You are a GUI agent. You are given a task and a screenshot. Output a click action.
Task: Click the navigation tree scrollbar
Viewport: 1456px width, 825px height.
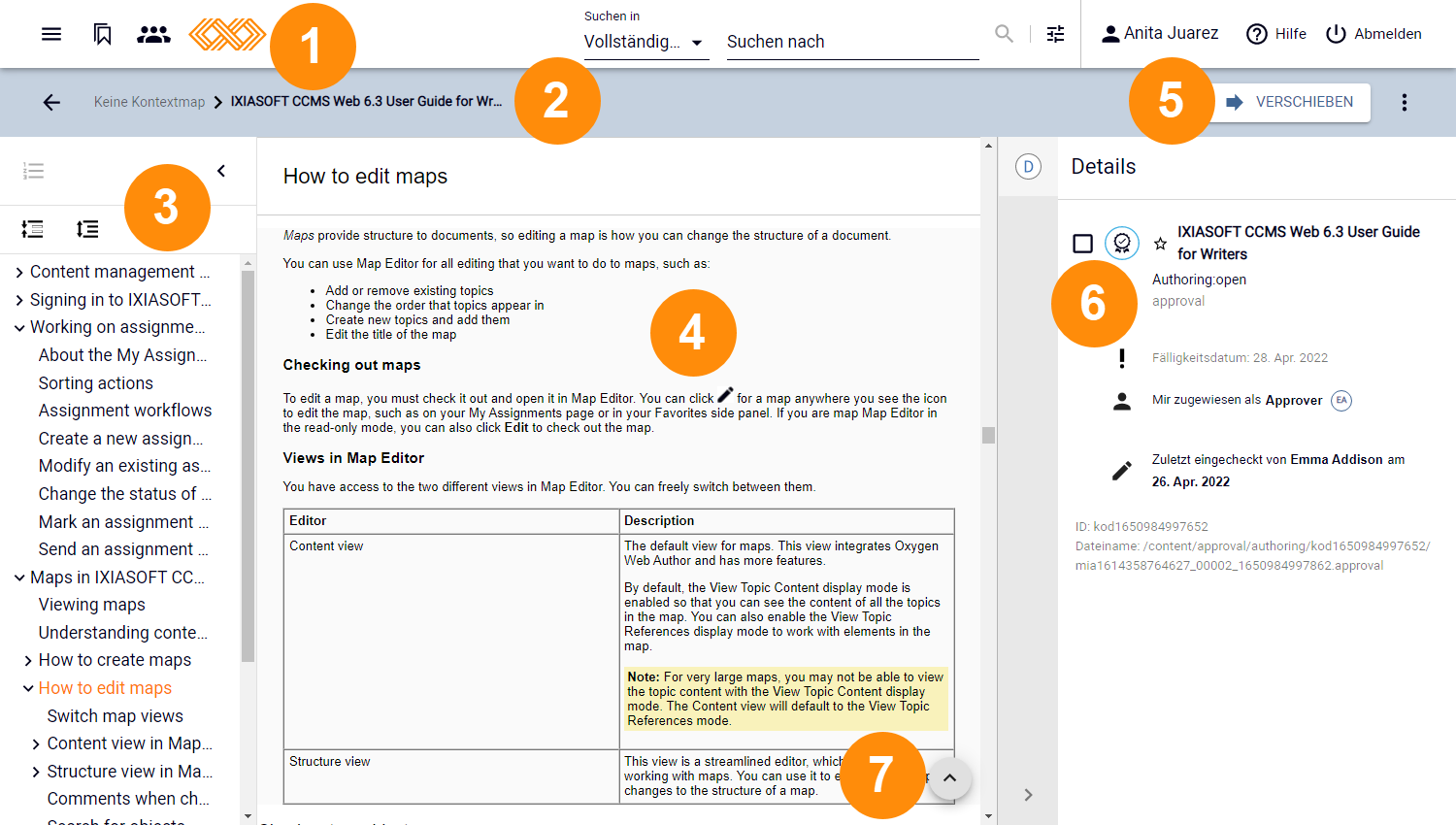click(x=248, y=466)
